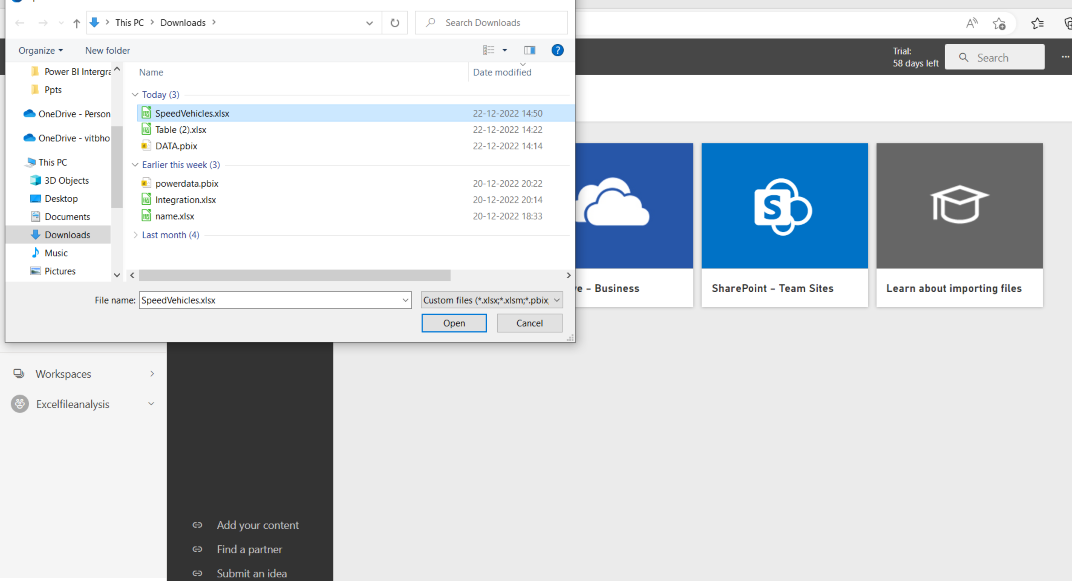Click the Add your content link
The height and width of the screenshot is (581, 1072).
(258, 525)
